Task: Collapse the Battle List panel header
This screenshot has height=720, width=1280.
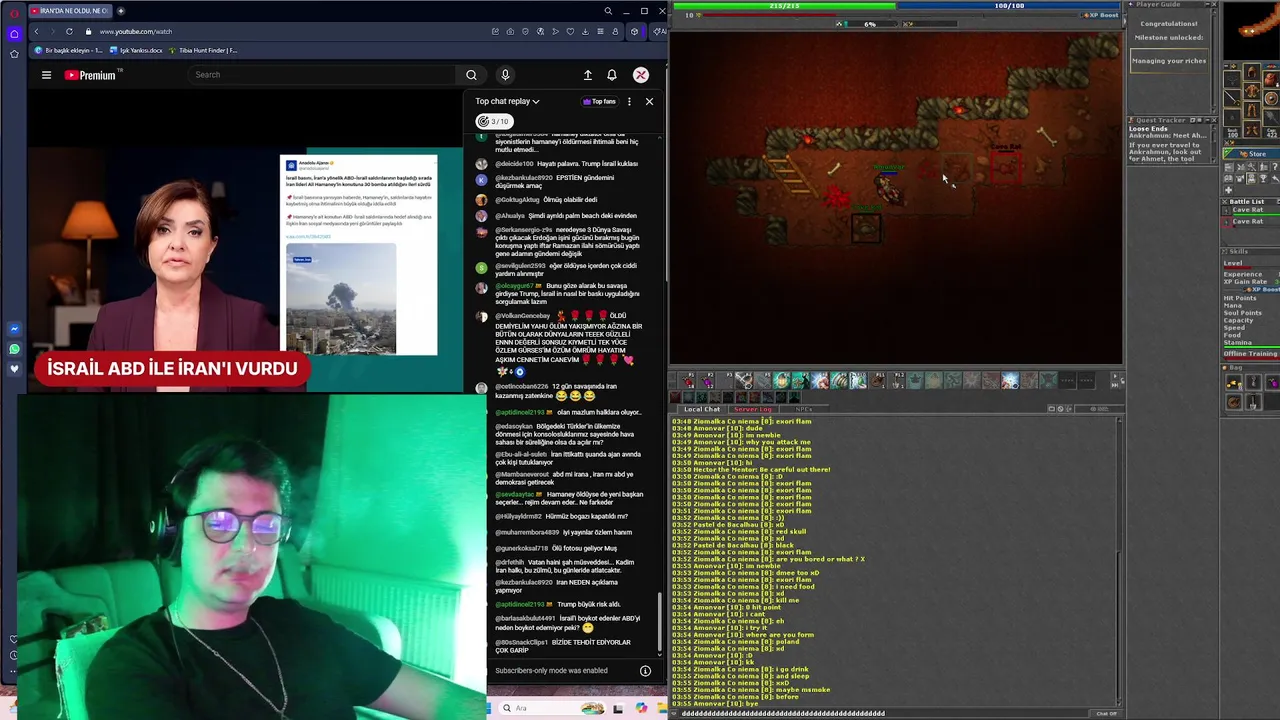Action: pyautogui.click(x=1250, y=202)
